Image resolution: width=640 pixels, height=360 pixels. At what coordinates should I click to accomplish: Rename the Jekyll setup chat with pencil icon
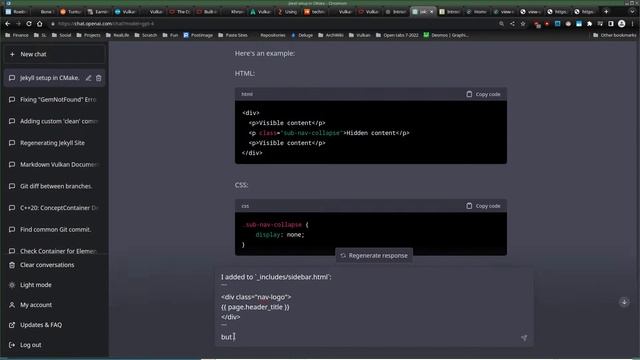(x=88, y=78)
